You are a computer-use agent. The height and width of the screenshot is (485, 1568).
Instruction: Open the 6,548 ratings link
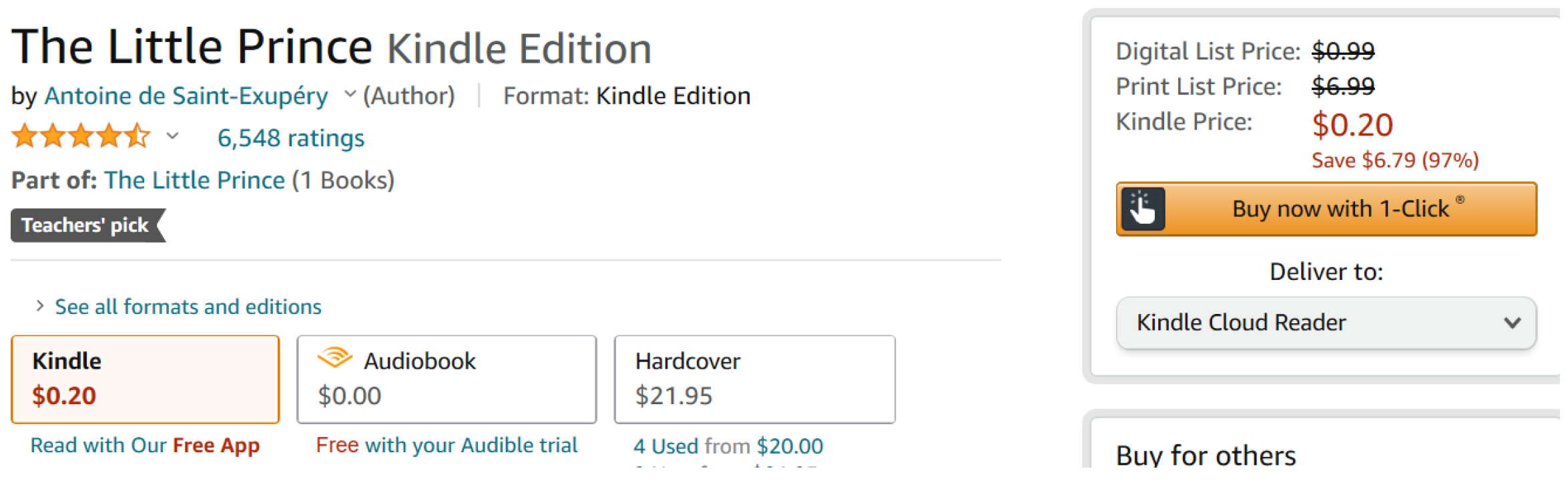pos(291,138)
